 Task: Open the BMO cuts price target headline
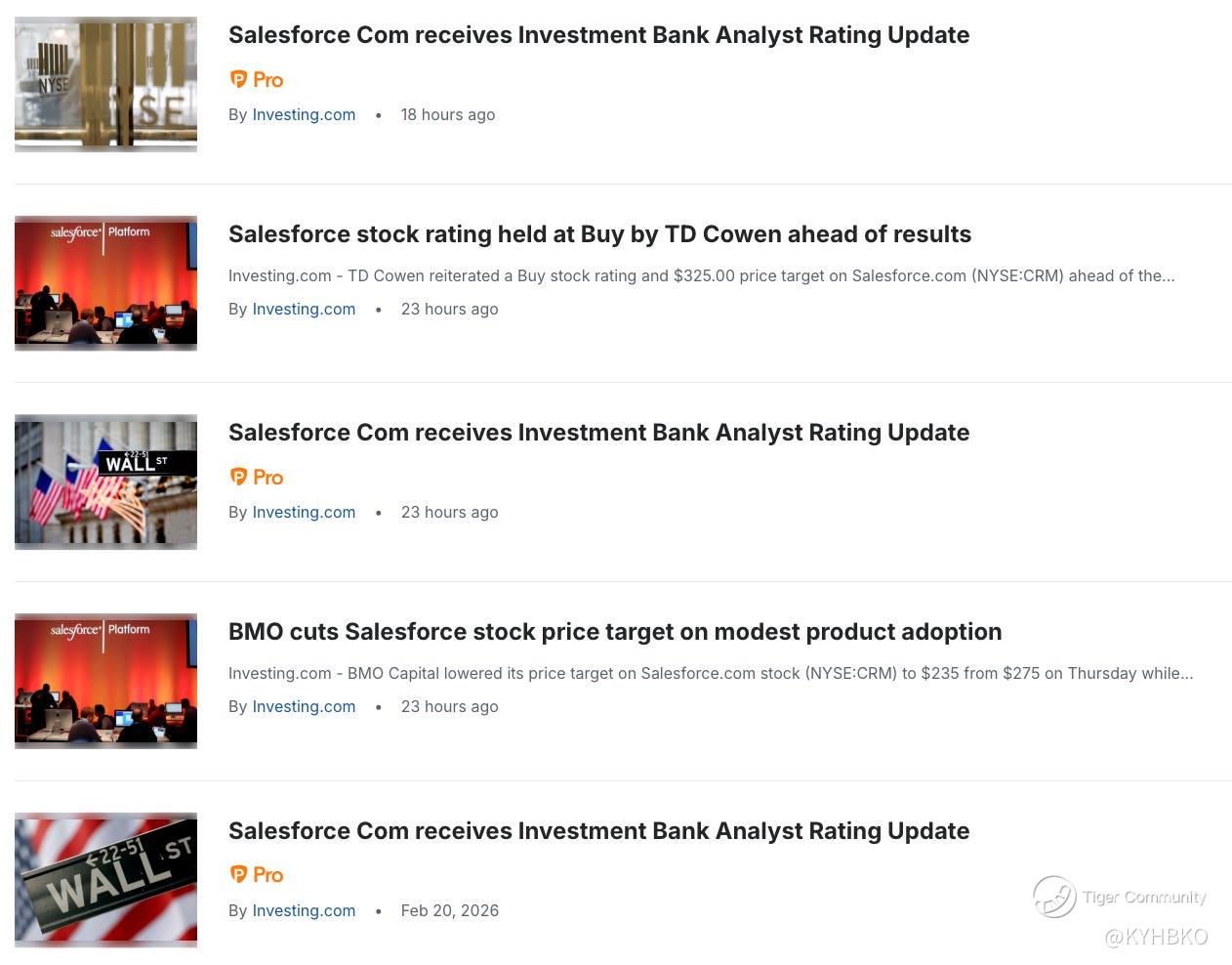pos(614,632)
